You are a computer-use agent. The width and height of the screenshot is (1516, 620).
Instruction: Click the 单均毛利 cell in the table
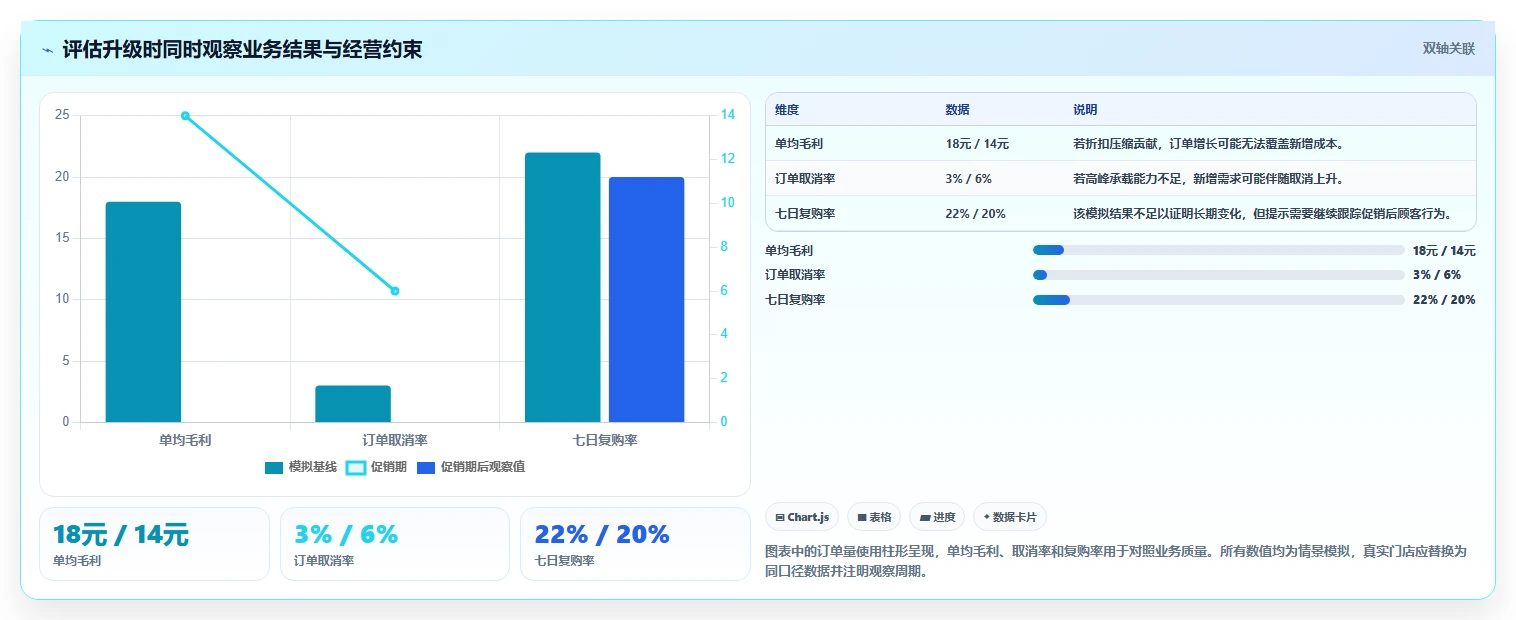point(799,143)
